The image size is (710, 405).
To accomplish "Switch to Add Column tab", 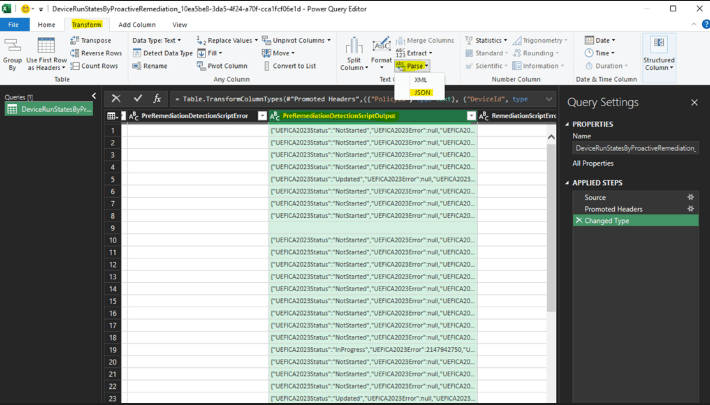I will [137, 24].
